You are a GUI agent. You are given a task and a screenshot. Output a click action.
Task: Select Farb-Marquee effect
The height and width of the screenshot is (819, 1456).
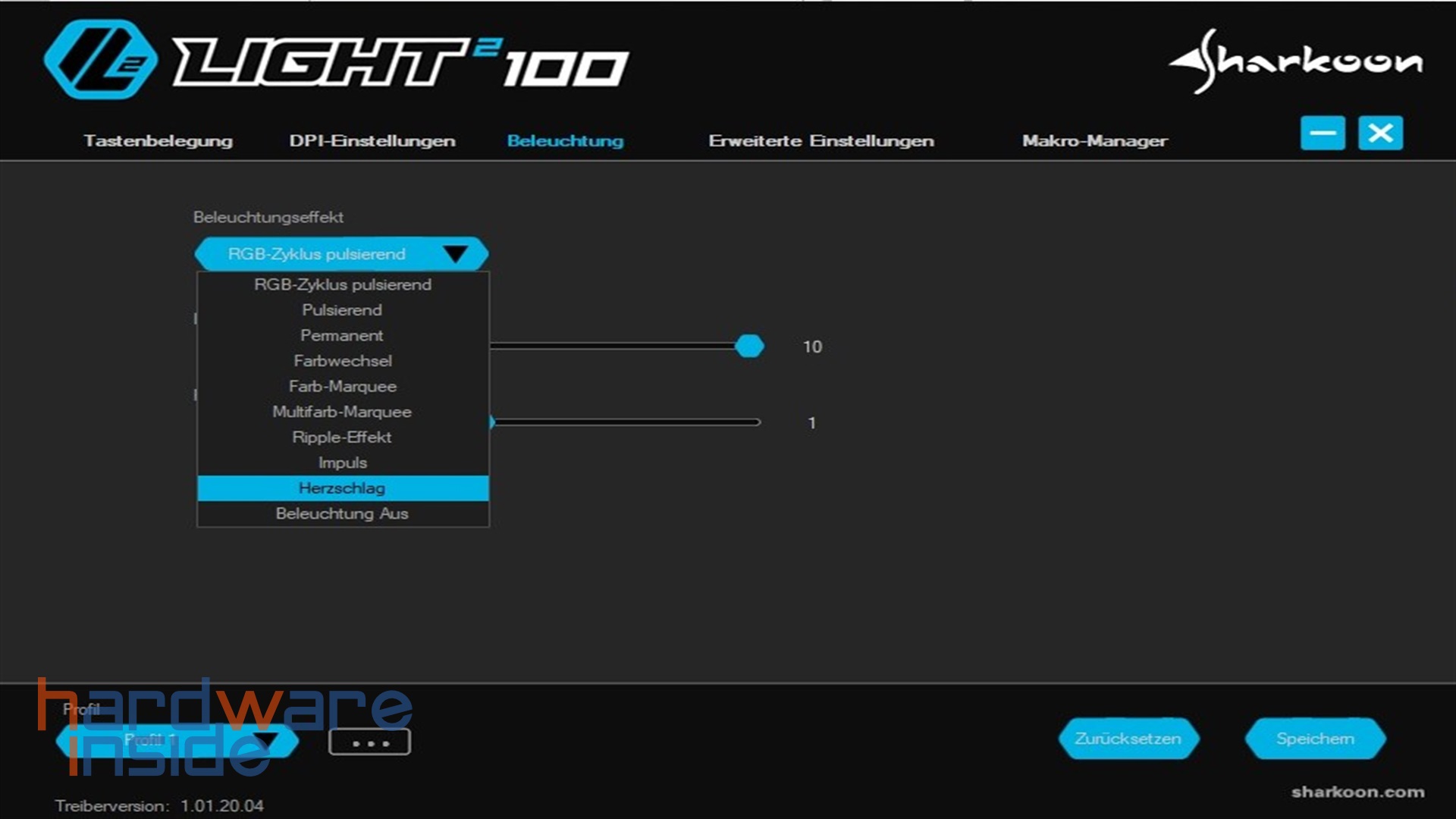[343, 386]
